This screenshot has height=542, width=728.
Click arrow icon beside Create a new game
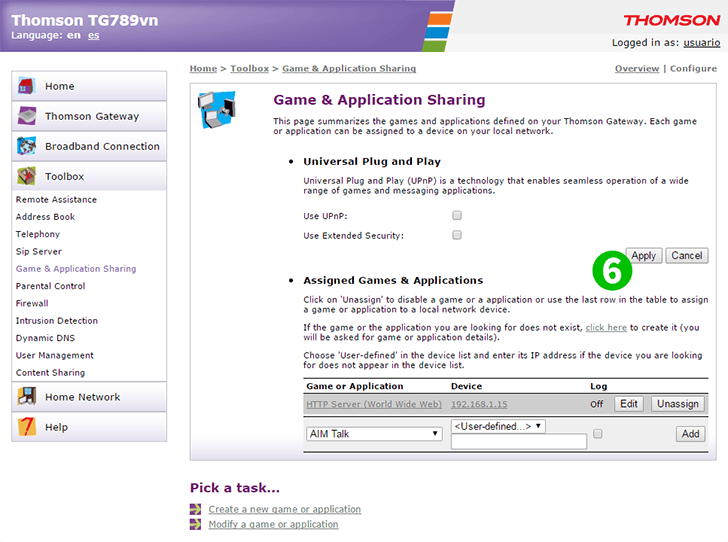[x=195, y=509]
